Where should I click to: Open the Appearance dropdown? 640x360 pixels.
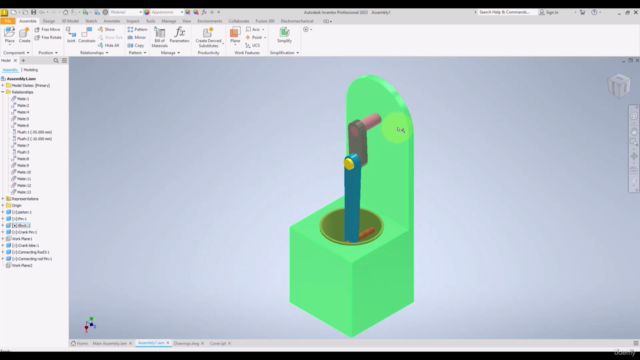(166, 12)
